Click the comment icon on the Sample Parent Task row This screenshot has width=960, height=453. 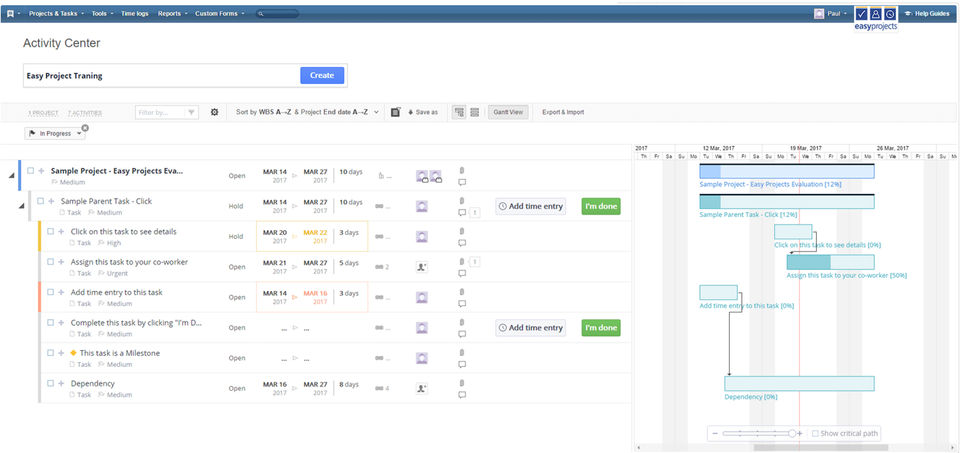click(462, 212)
